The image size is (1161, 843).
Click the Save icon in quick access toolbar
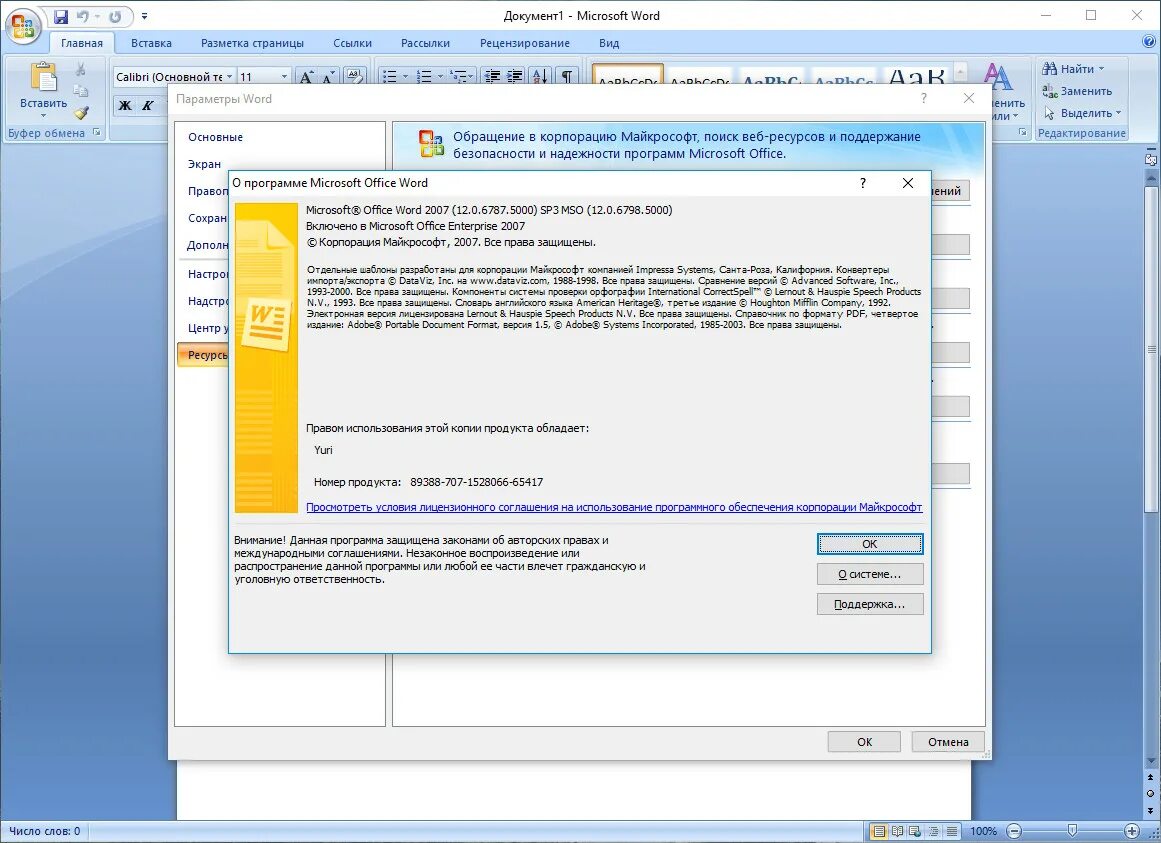pos(61,16)
